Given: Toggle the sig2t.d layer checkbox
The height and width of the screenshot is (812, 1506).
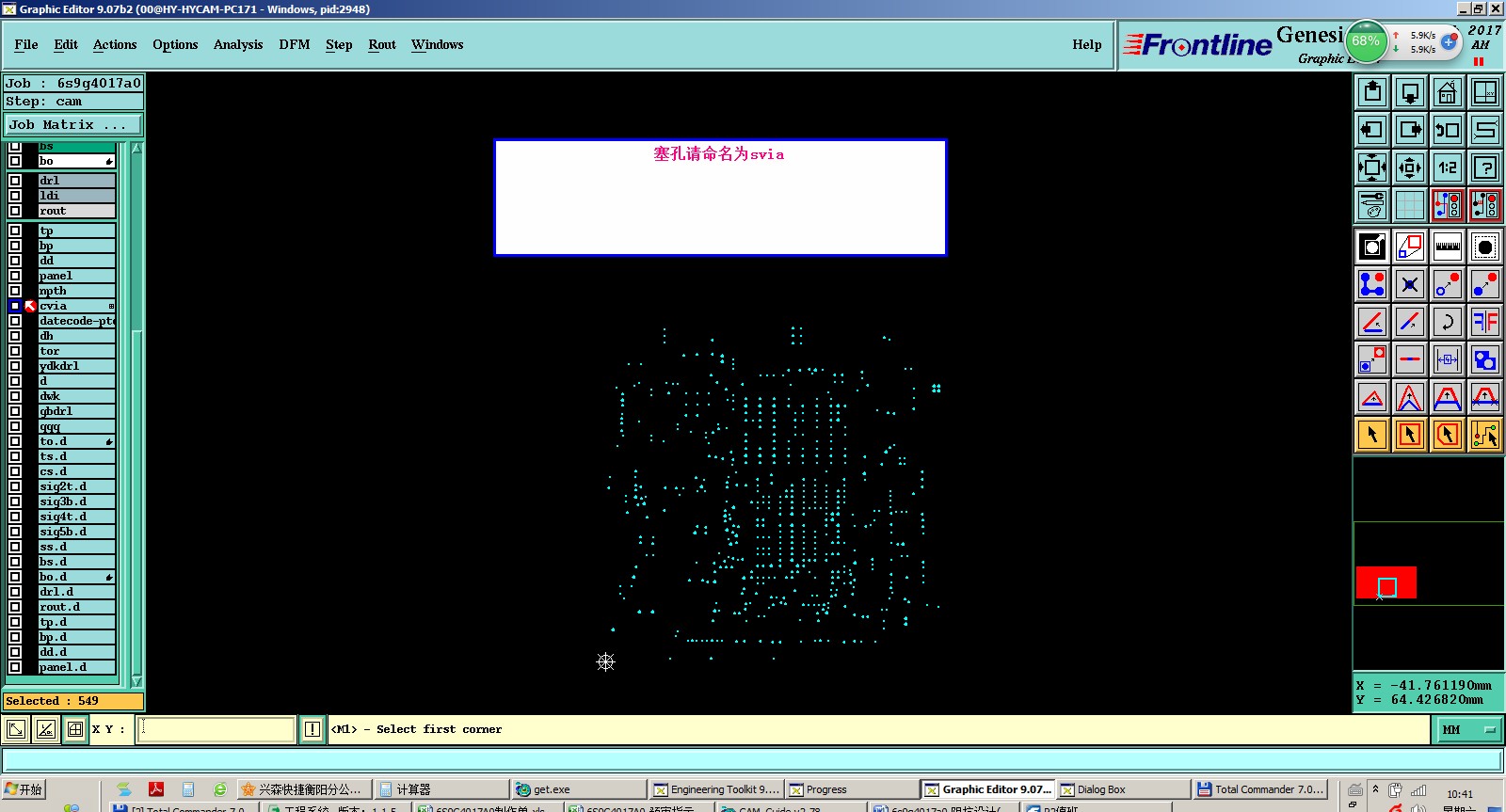Looking at the screenshot, I should coord(15,486).
